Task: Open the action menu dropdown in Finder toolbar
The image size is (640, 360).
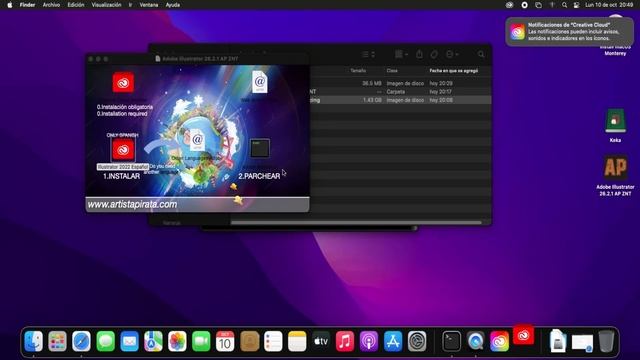Action: [452, 54]
